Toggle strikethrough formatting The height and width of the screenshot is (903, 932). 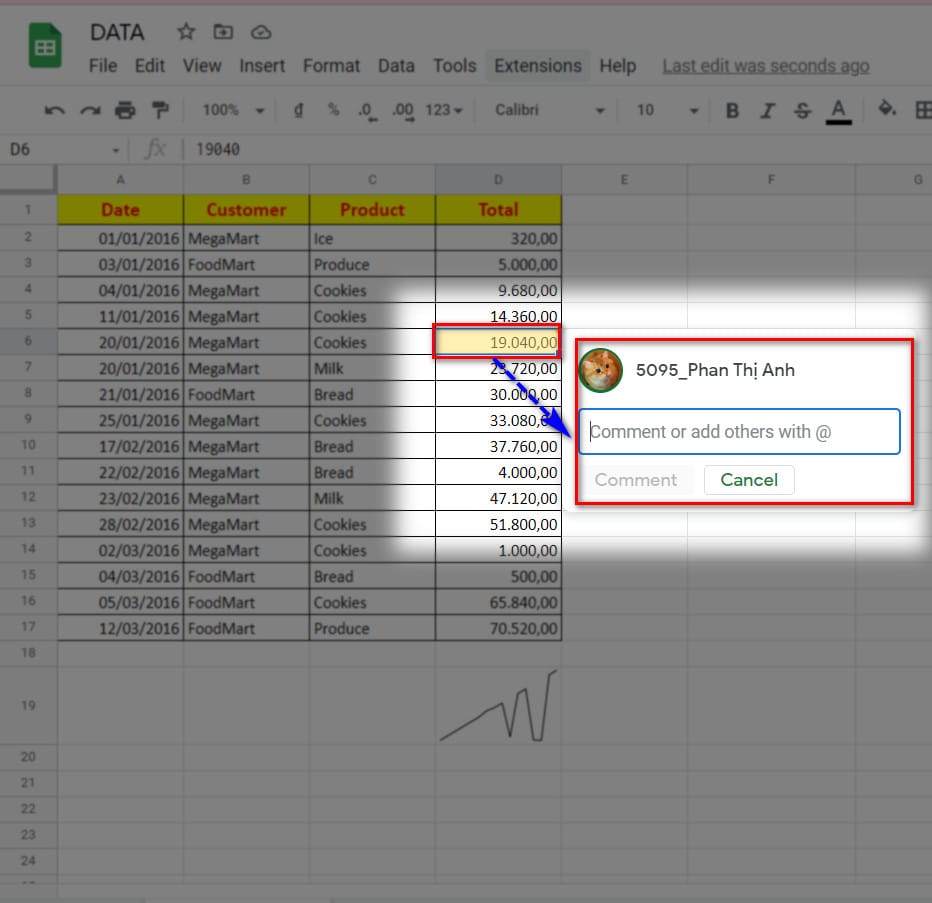tap(802, 110)
